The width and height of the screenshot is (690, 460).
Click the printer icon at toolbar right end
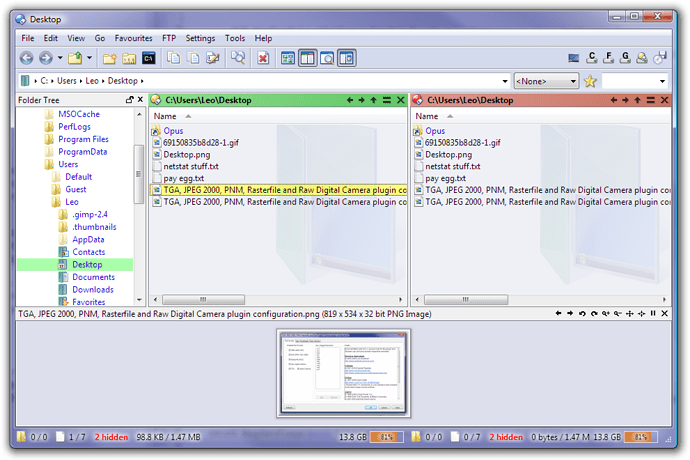point(661,58)
